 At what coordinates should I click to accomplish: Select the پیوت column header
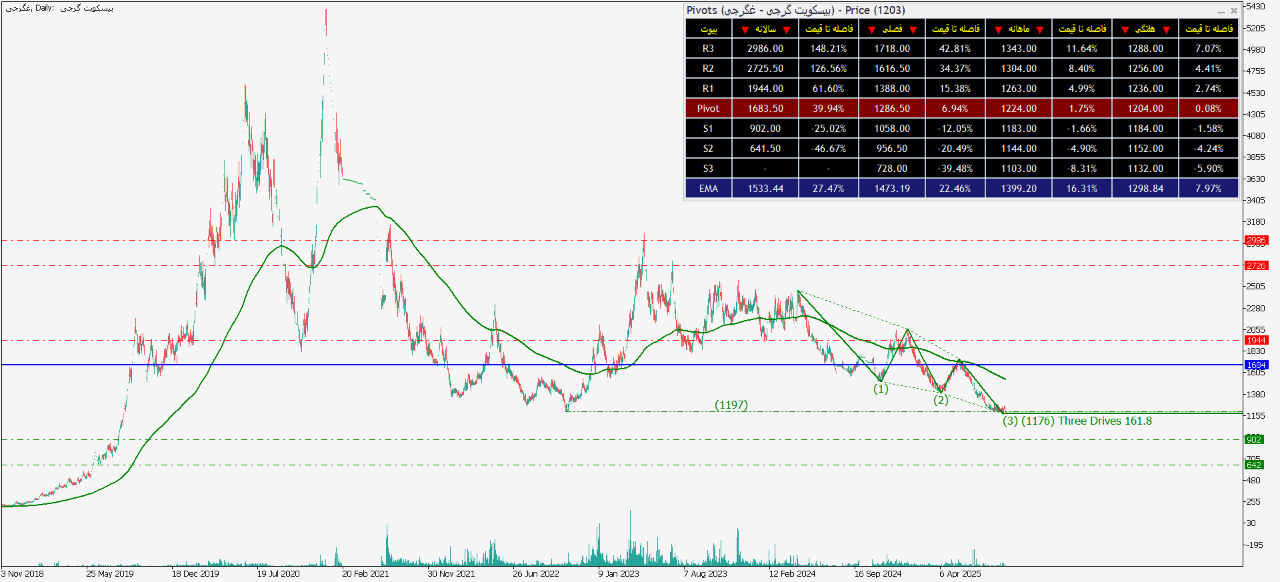pos(708,29)
